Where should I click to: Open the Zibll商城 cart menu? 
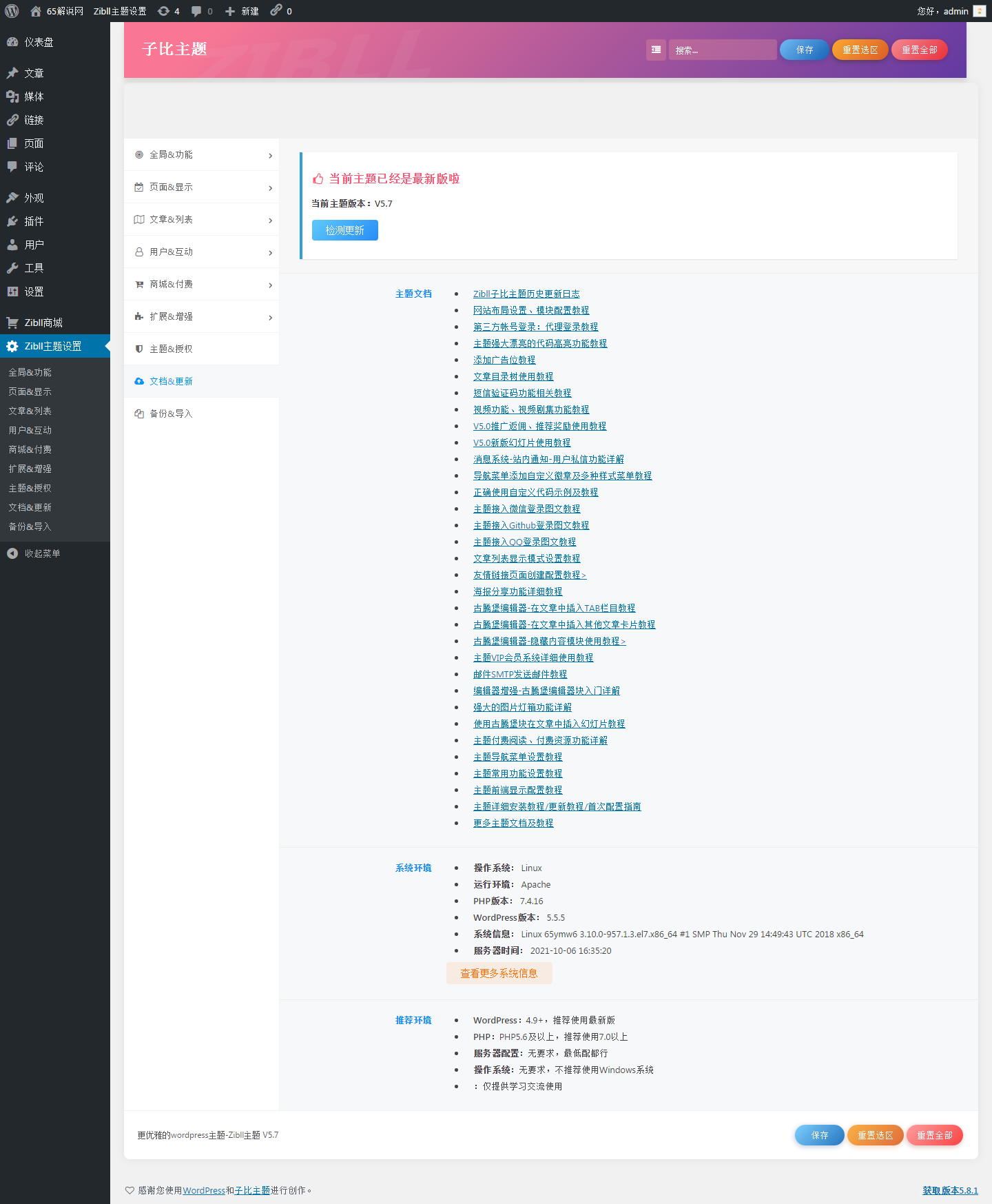(x=55, y=323)
